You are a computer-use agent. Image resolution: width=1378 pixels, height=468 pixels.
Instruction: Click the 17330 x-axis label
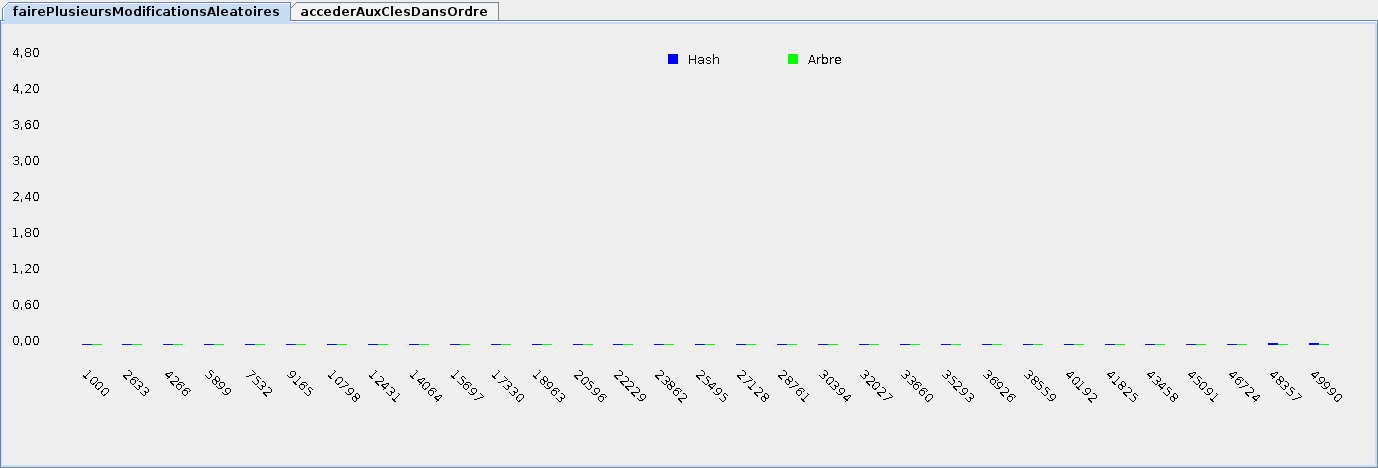tap(508, 385)
